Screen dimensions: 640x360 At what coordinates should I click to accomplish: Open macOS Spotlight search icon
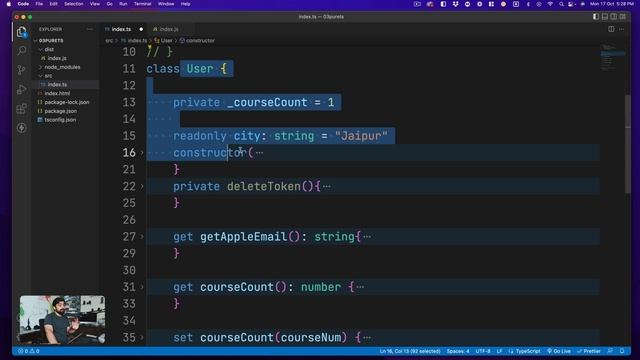(x=562, y=4)
